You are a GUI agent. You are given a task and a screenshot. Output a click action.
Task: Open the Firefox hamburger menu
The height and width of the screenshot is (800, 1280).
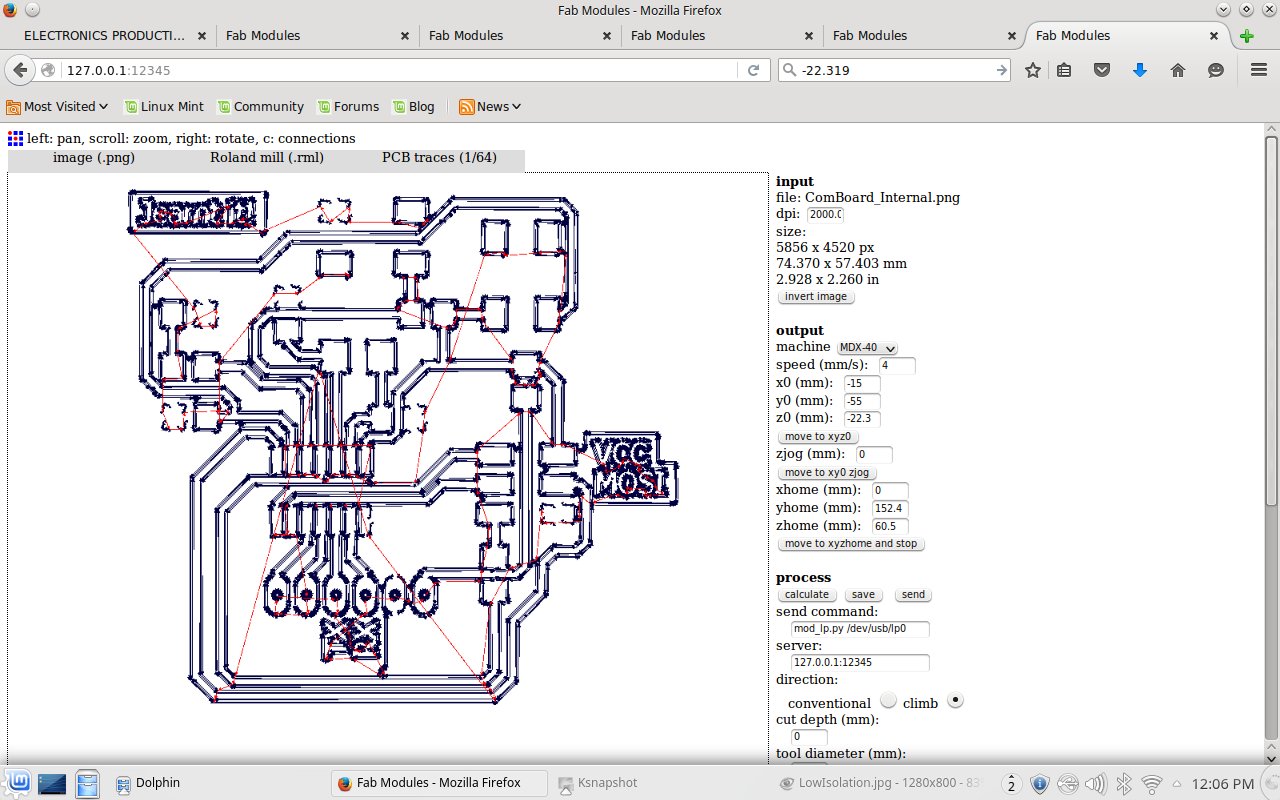click(1258, 70)
